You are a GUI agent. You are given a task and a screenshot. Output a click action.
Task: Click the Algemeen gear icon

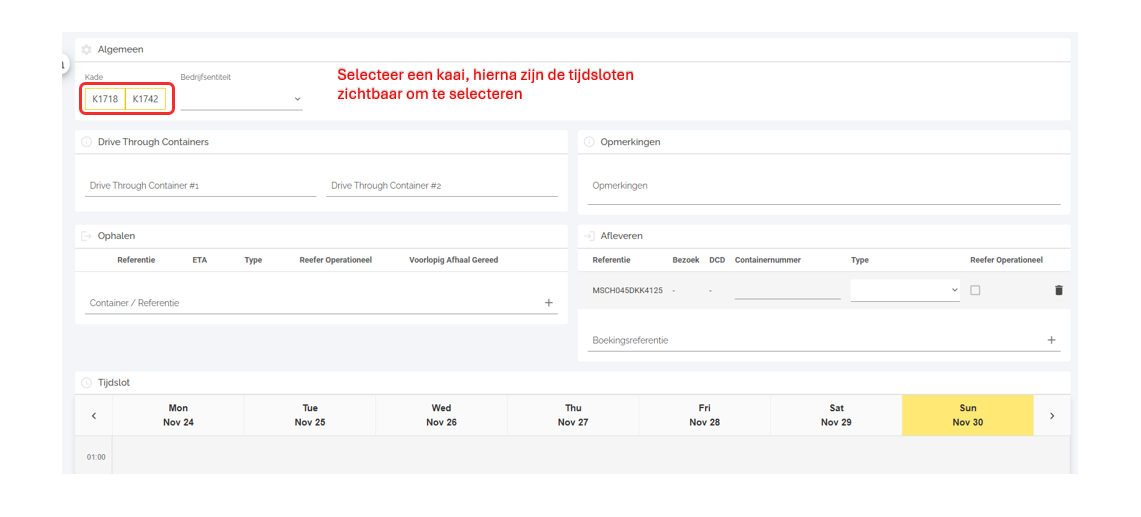86,49
